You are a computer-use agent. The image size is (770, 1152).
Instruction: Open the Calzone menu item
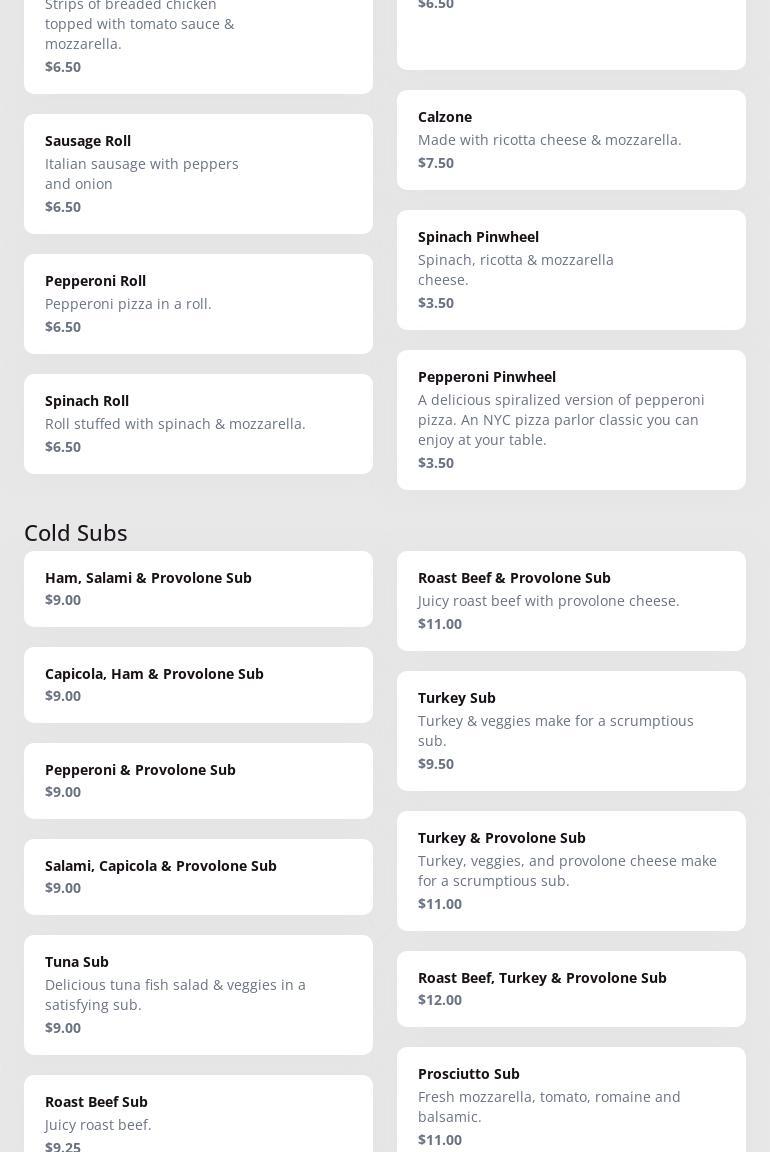click(x=571, y=140)
